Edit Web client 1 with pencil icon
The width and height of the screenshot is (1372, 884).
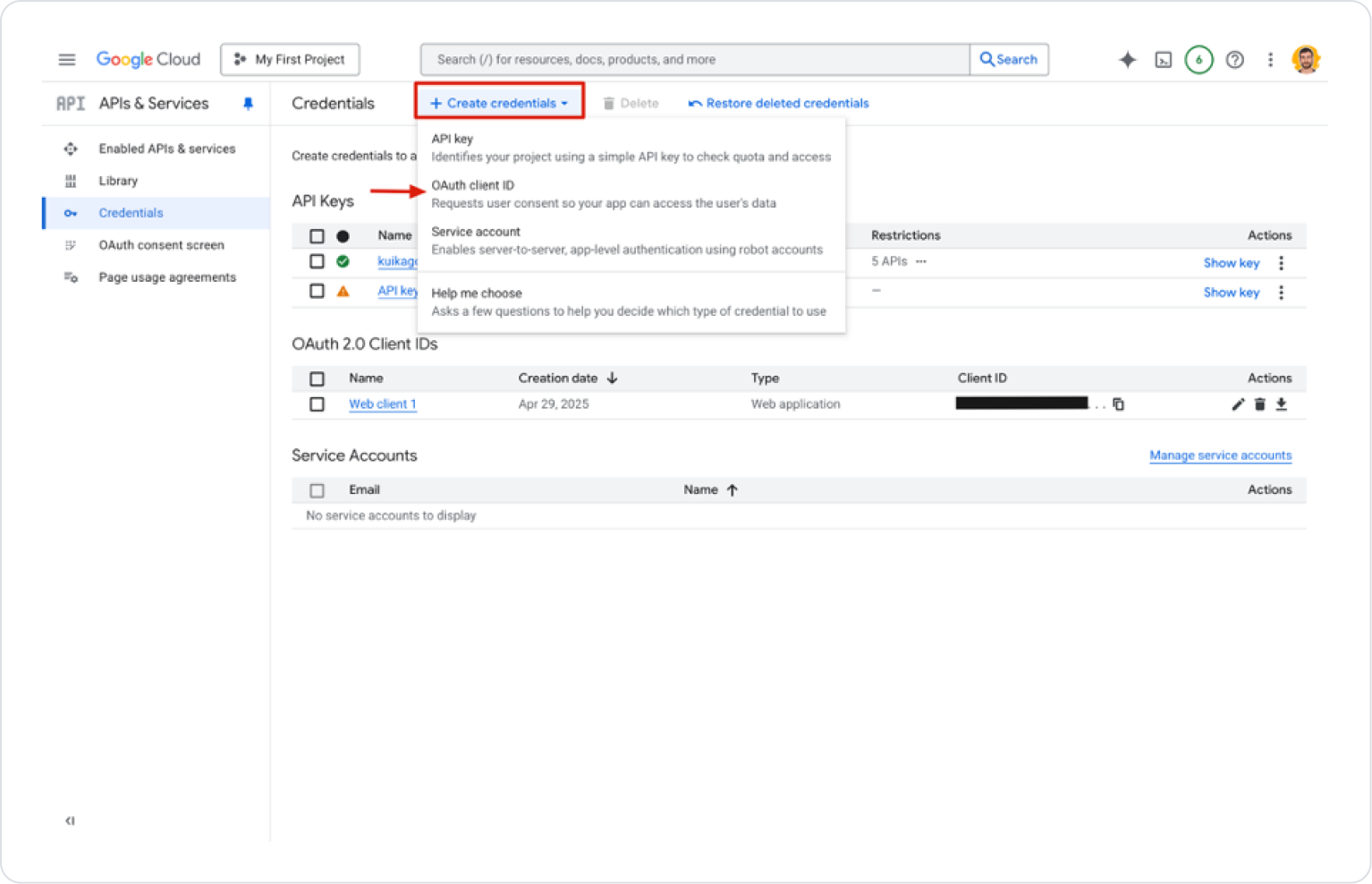click(x=1238, y=404)
